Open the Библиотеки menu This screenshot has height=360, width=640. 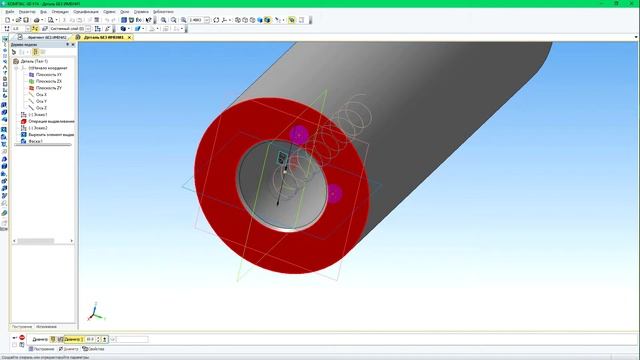(163, 12)
